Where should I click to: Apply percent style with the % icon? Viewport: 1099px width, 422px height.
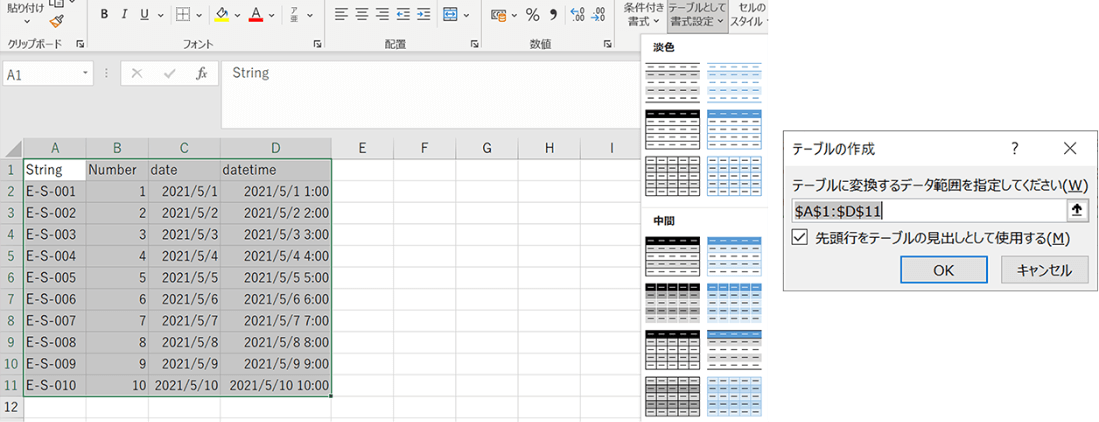pos(532,15)
